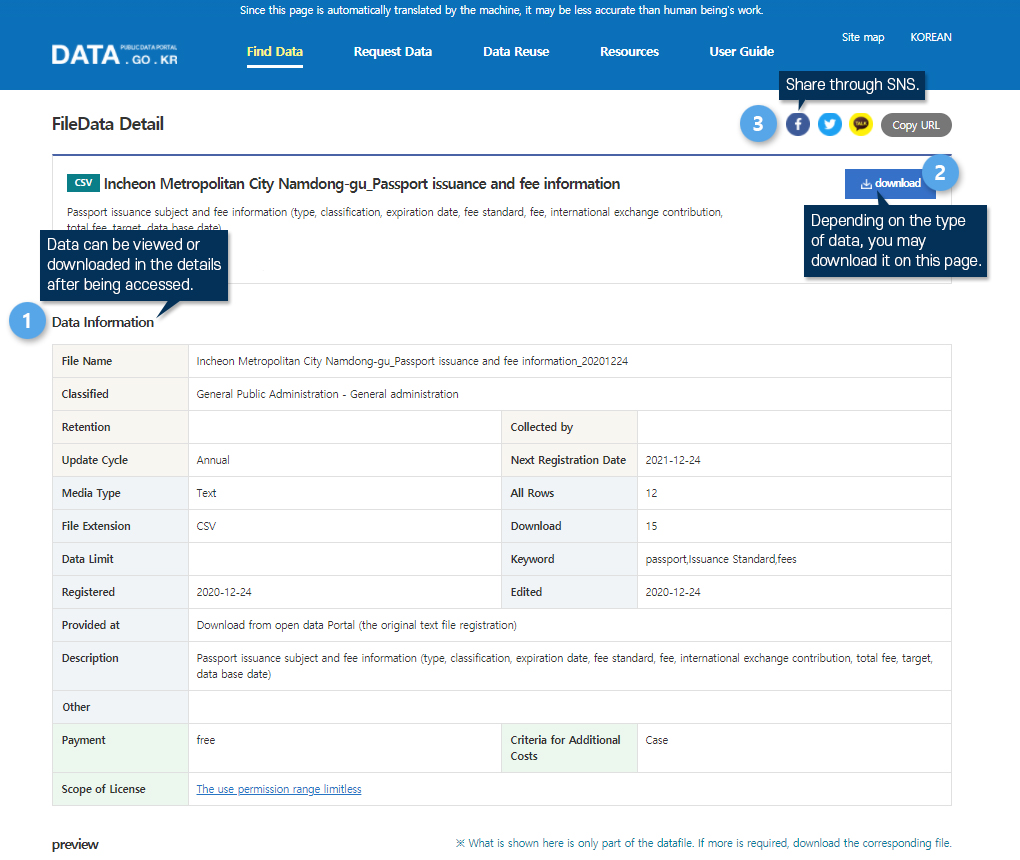Click the Incheon Namdong-gu passport dataset title
1020x860 pixels.
[362, 184]
